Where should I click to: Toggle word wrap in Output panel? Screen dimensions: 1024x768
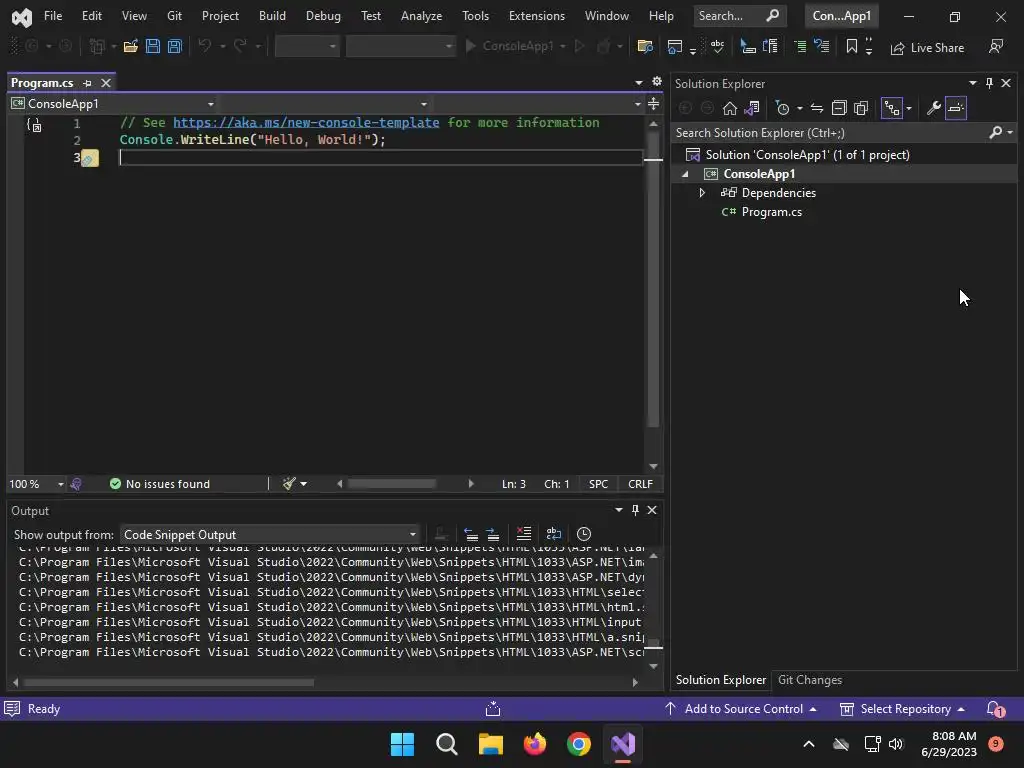click(x=553, y=534)
